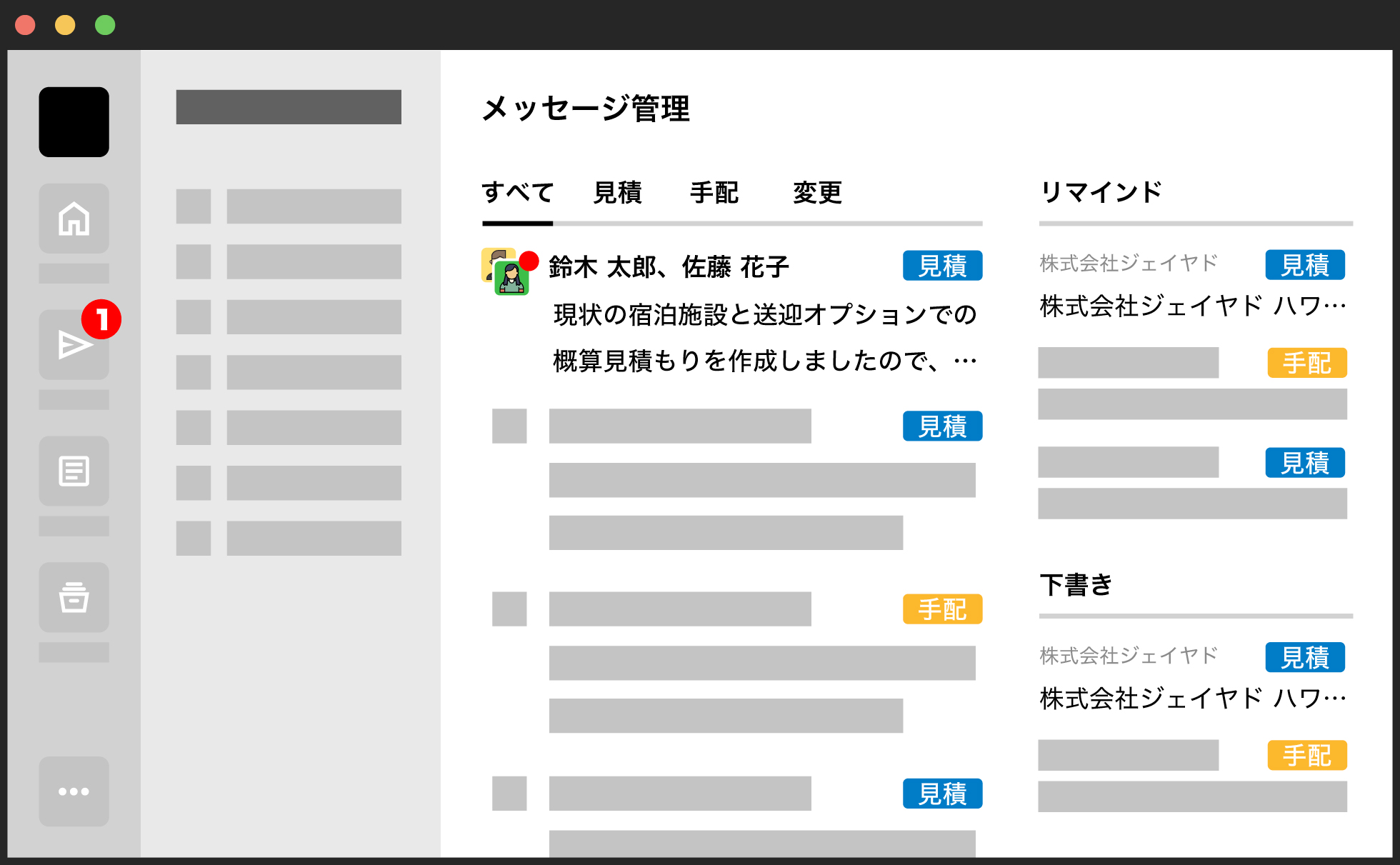
Task: Click the 見積 tag in 下書き section
Action: 1304,657
